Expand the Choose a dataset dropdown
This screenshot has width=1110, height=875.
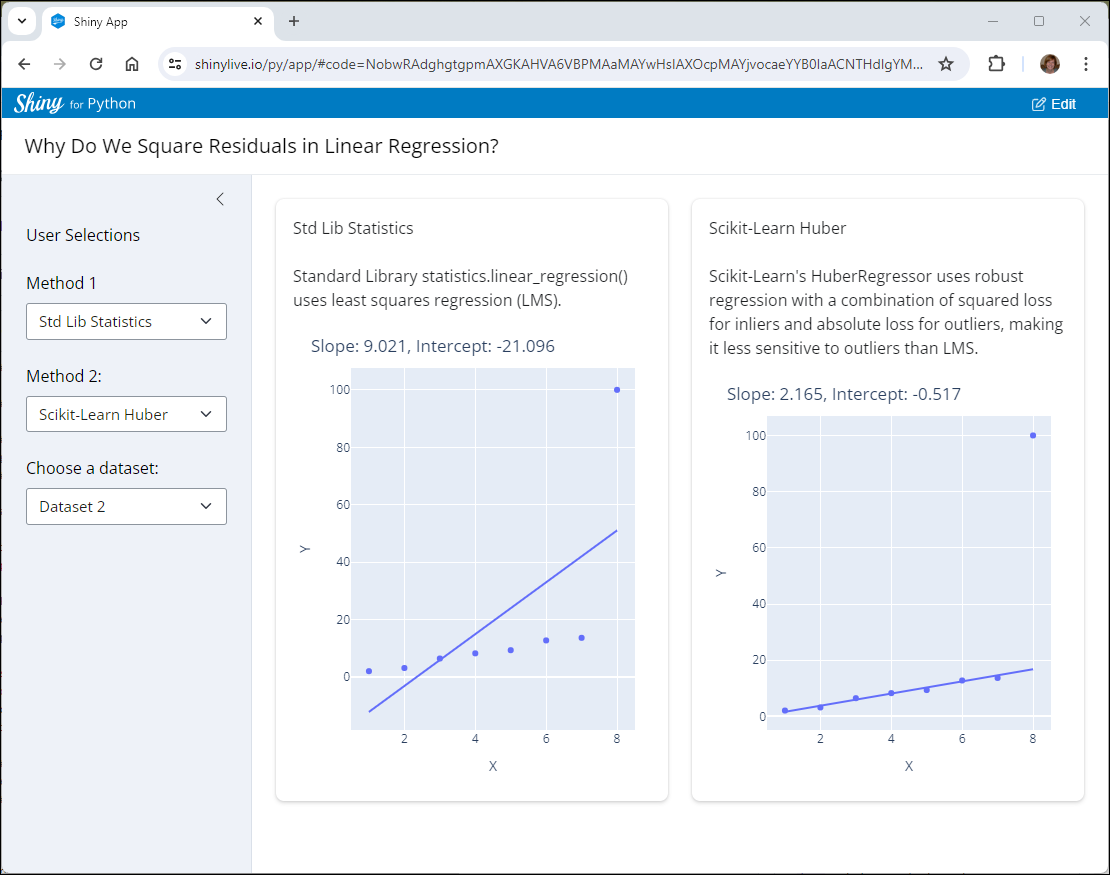tap(126, 506)
